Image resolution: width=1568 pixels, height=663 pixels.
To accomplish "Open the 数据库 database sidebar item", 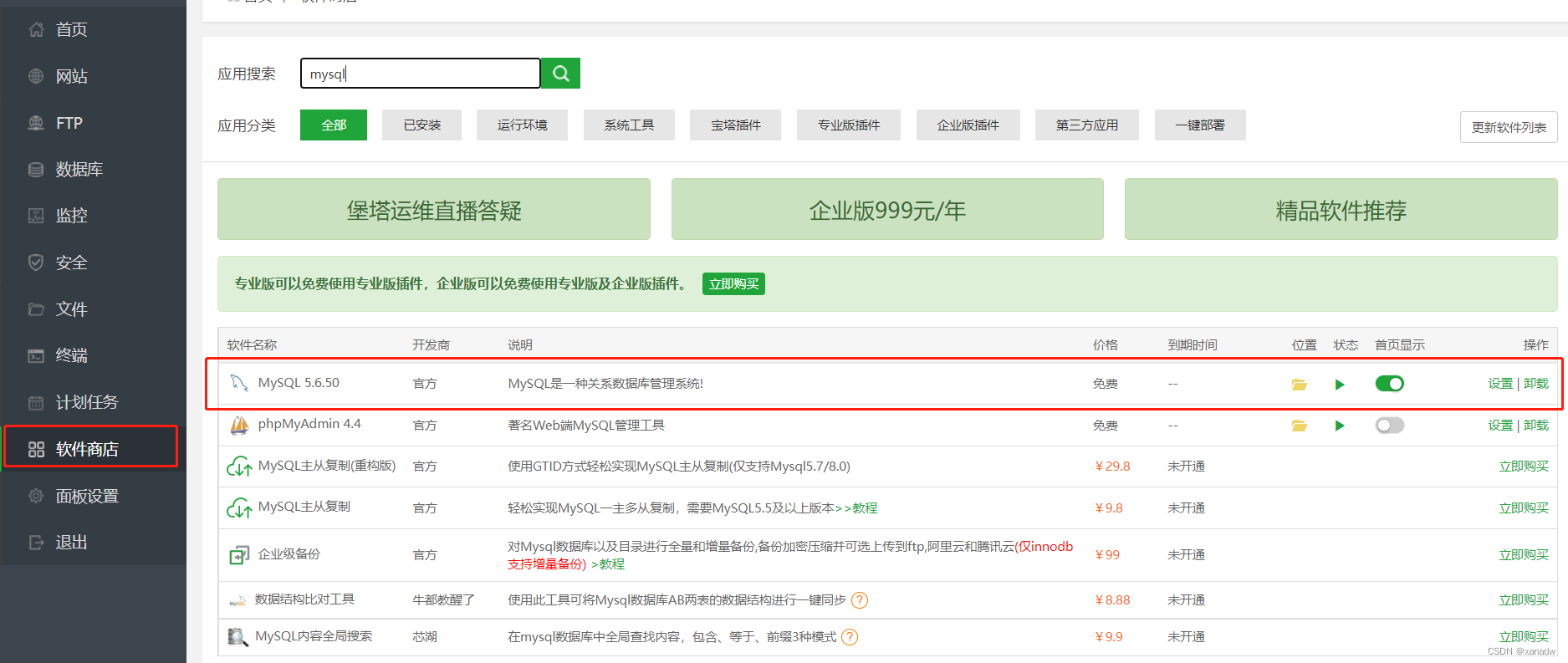I will point(93,170).
